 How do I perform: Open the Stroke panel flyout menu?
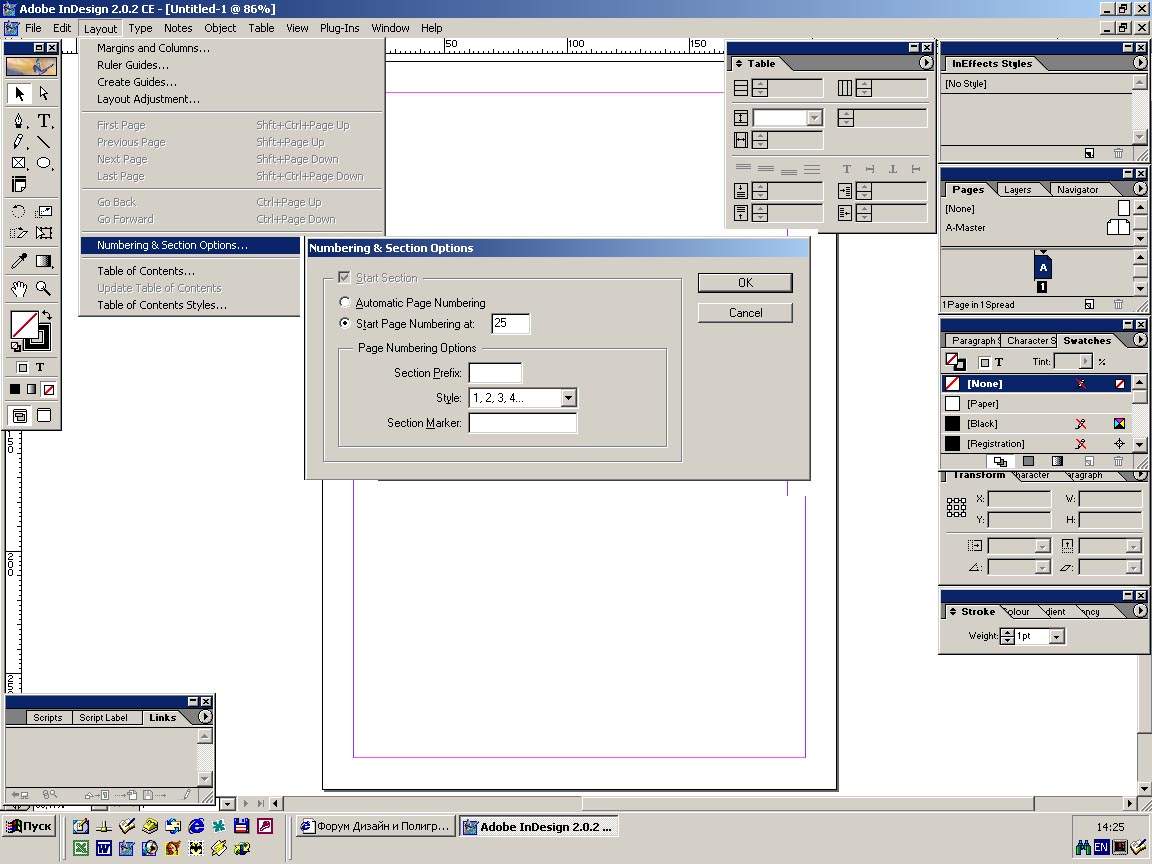(1140, 611)
